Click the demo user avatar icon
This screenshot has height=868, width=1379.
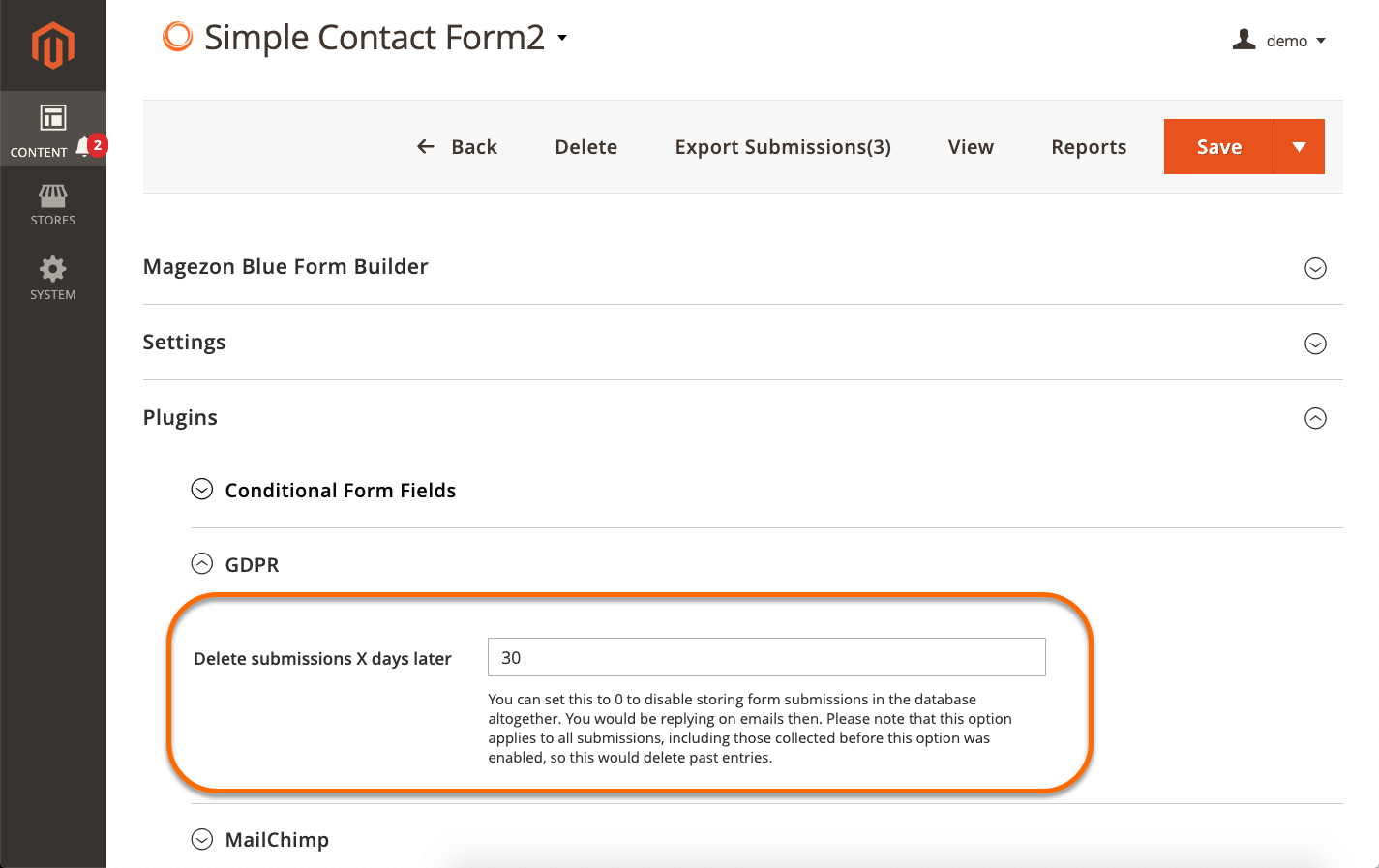1244,39
